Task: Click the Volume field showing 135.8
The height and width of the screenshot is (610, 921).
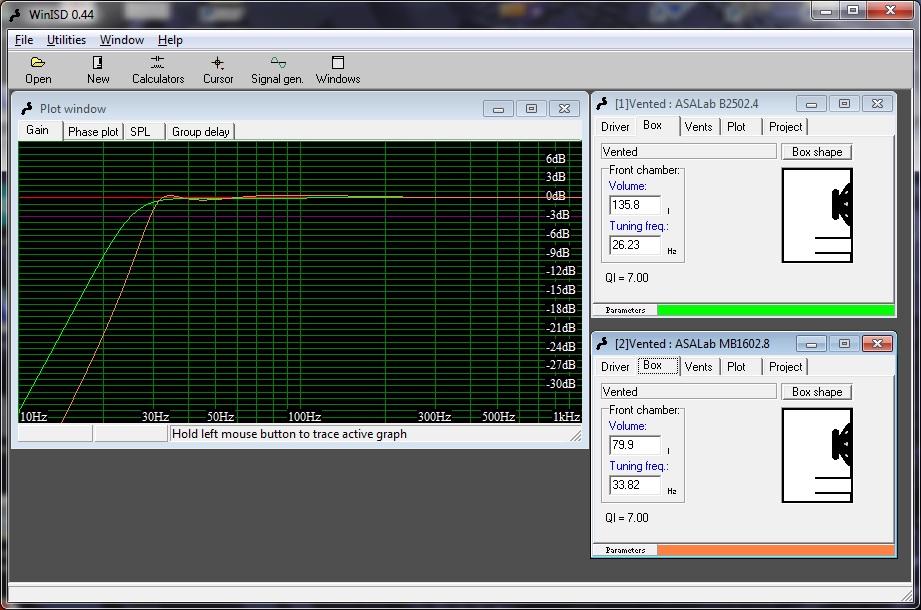Action: point(635,205)
